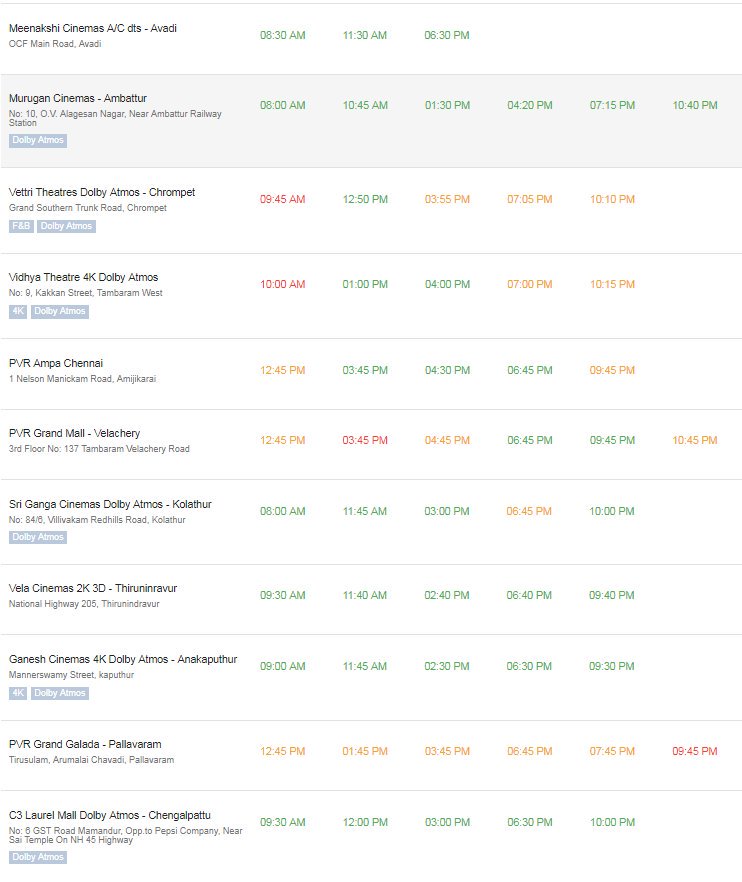742x882 pixels.
Task: Open Sri Ganga Cinemas Dolby Atmos - Kolathur
Action: pyautogui.click(x=110, y=504)
